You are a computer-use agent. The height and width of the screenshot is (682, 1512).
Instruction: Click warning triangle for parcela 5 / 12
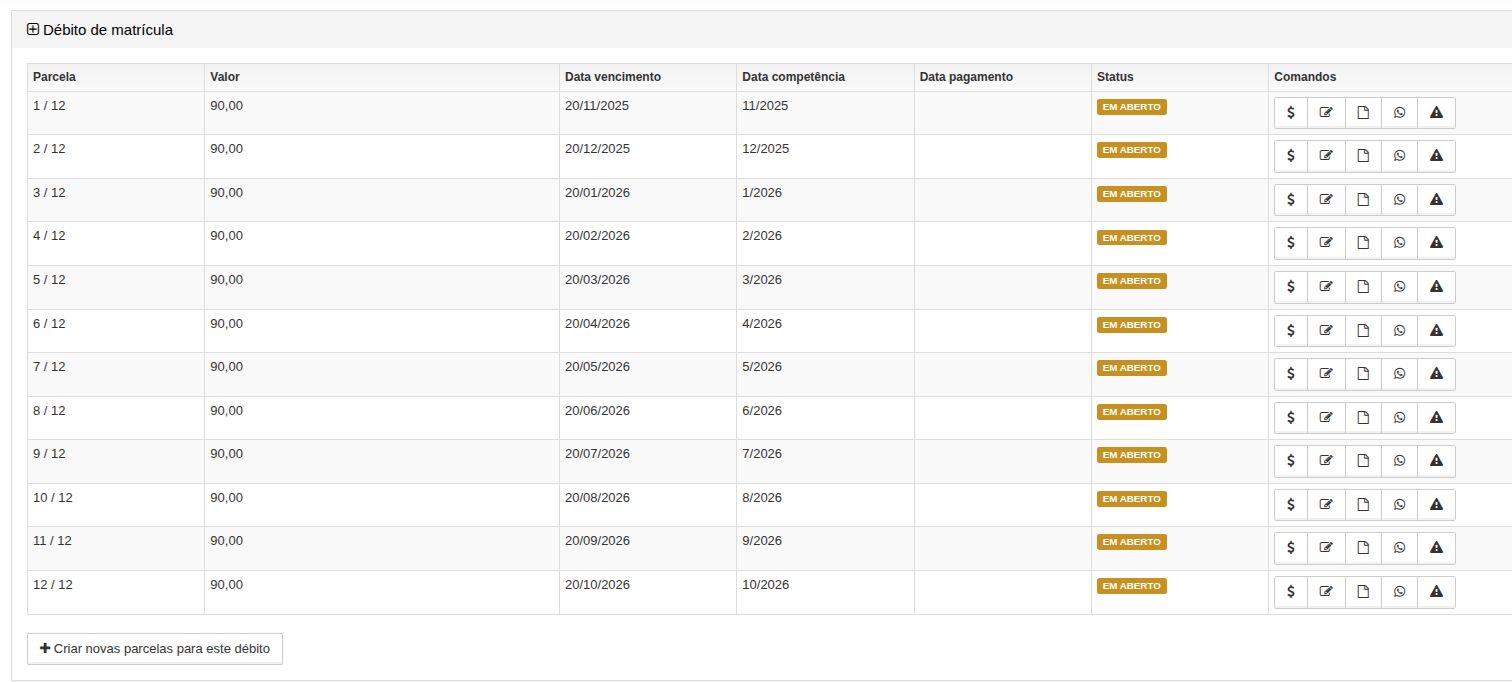(1436, 287)
